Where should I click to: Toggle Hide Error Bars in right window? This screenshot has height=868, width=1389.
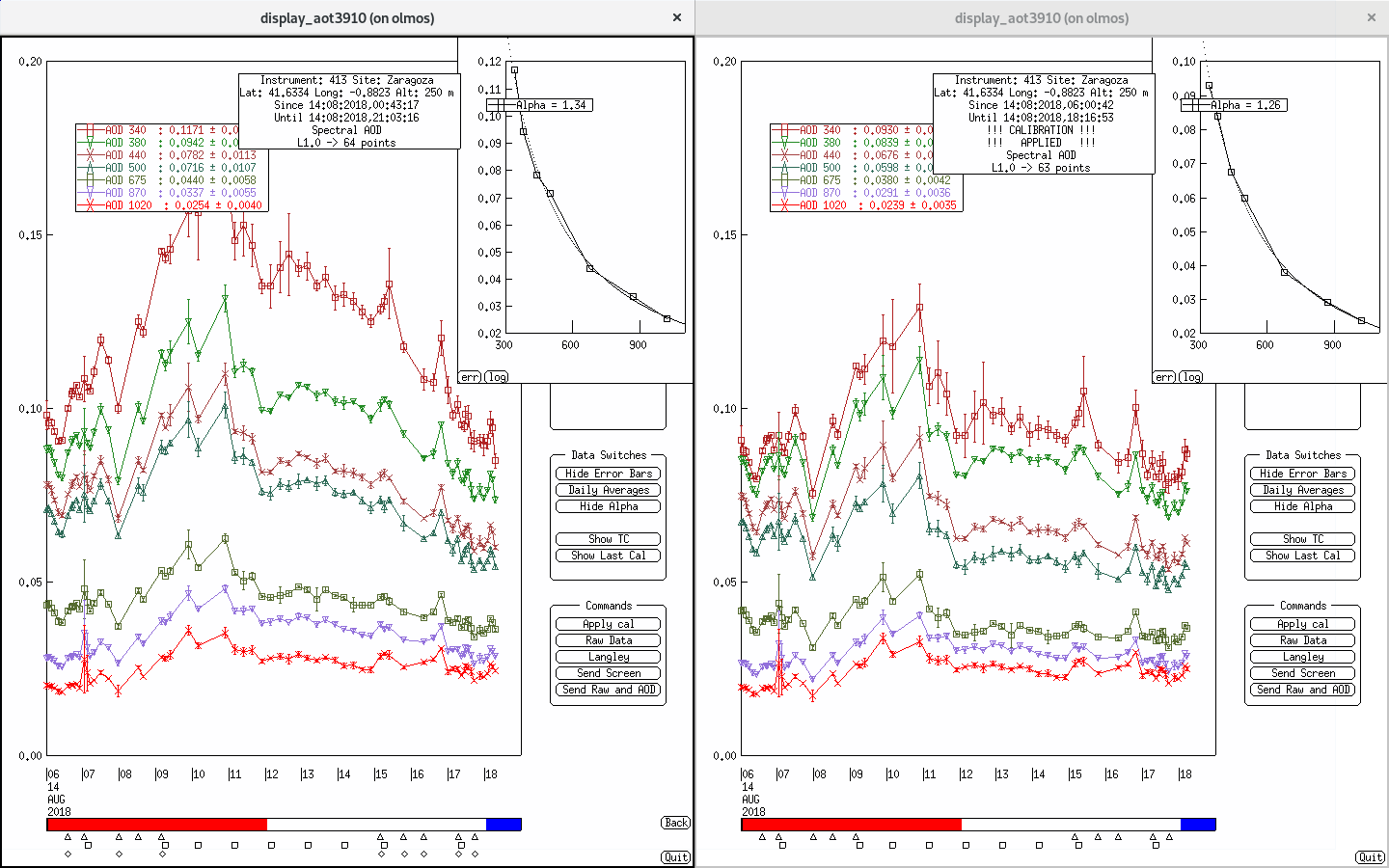coord(1303,474)
